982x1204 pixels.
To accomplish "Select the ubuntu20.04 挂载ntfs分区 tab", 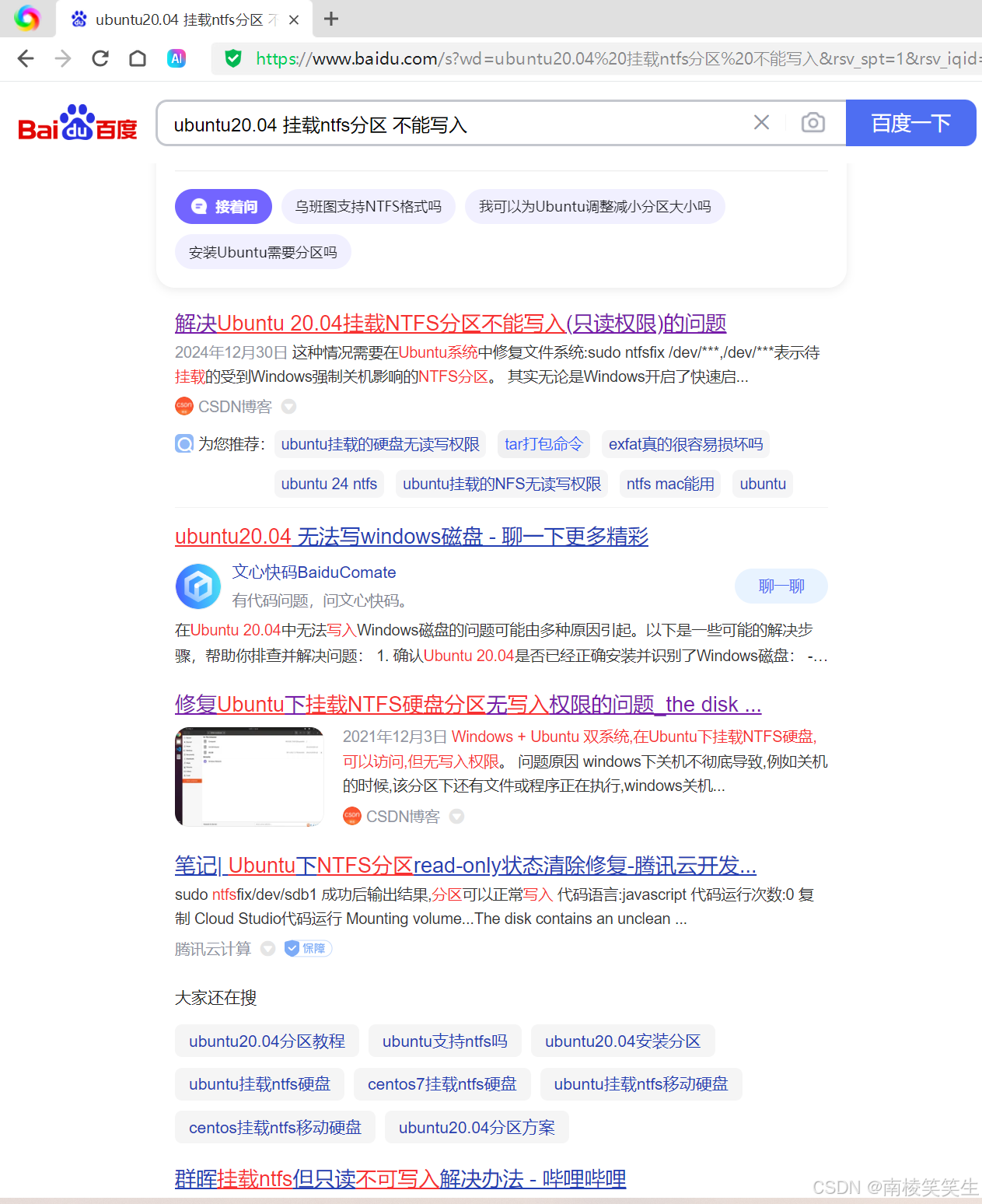I will click(x=184, y=19).
